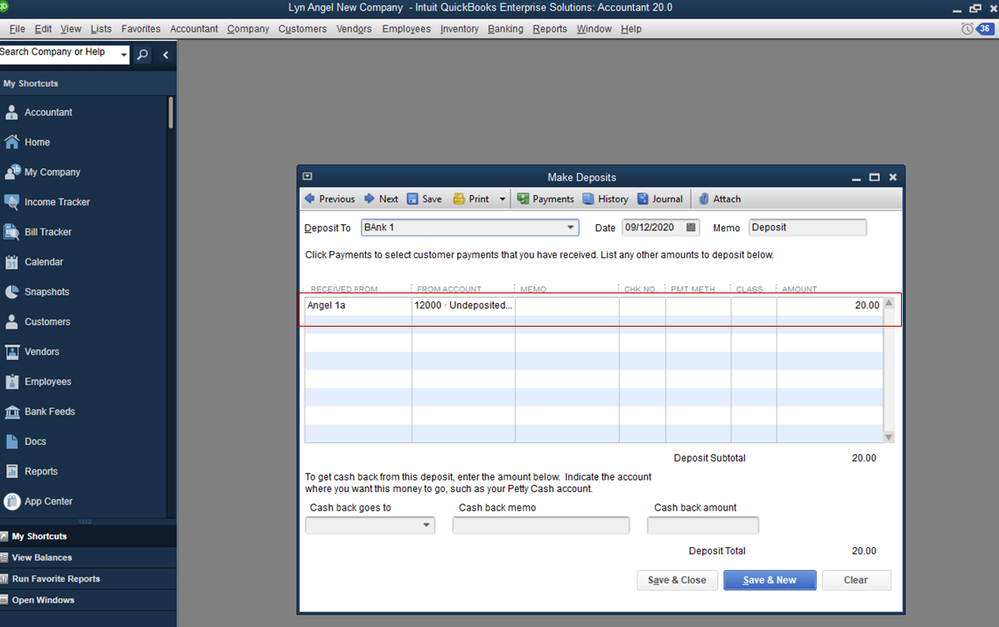
Task: Click the reminders count badge 36
Action: (985, 29)
